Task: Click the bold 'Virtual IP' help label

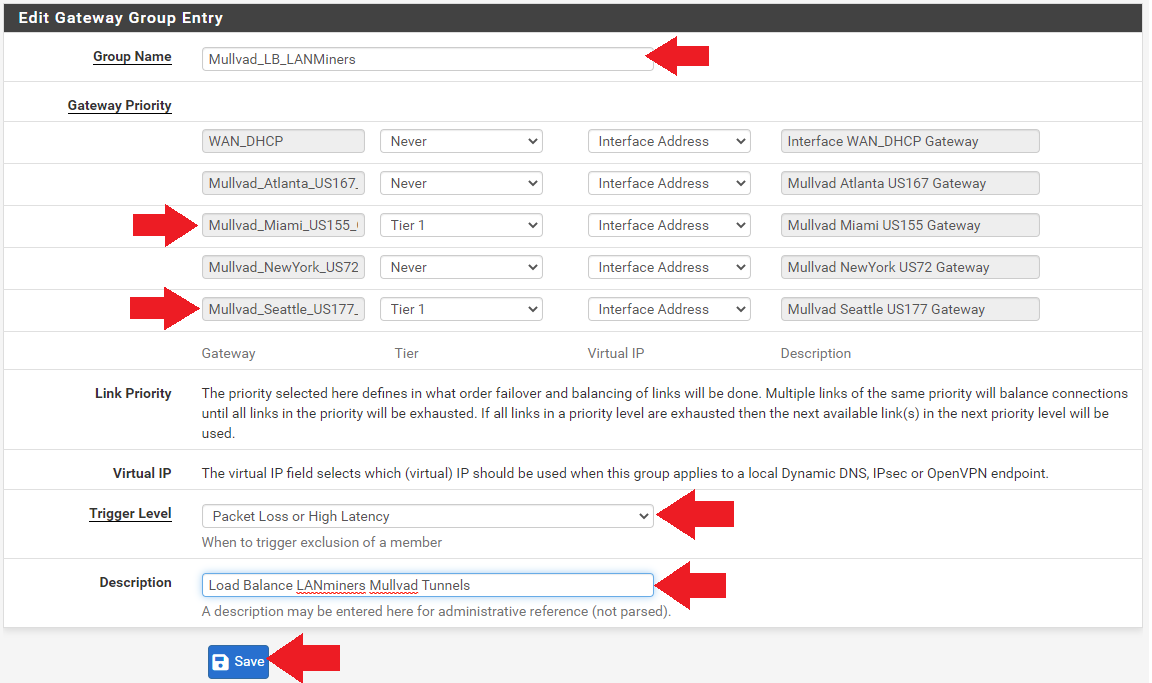Action: [x=142, y=473]
